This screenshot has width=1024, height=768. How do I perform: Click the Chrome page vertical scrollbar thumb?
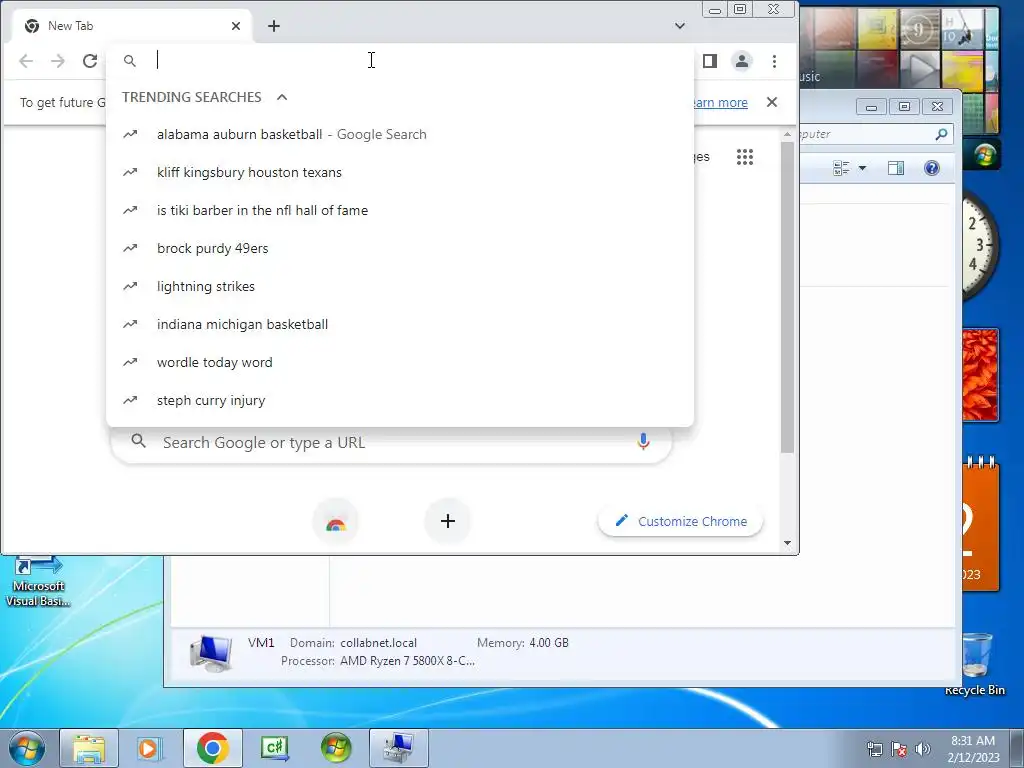point(787,297)
